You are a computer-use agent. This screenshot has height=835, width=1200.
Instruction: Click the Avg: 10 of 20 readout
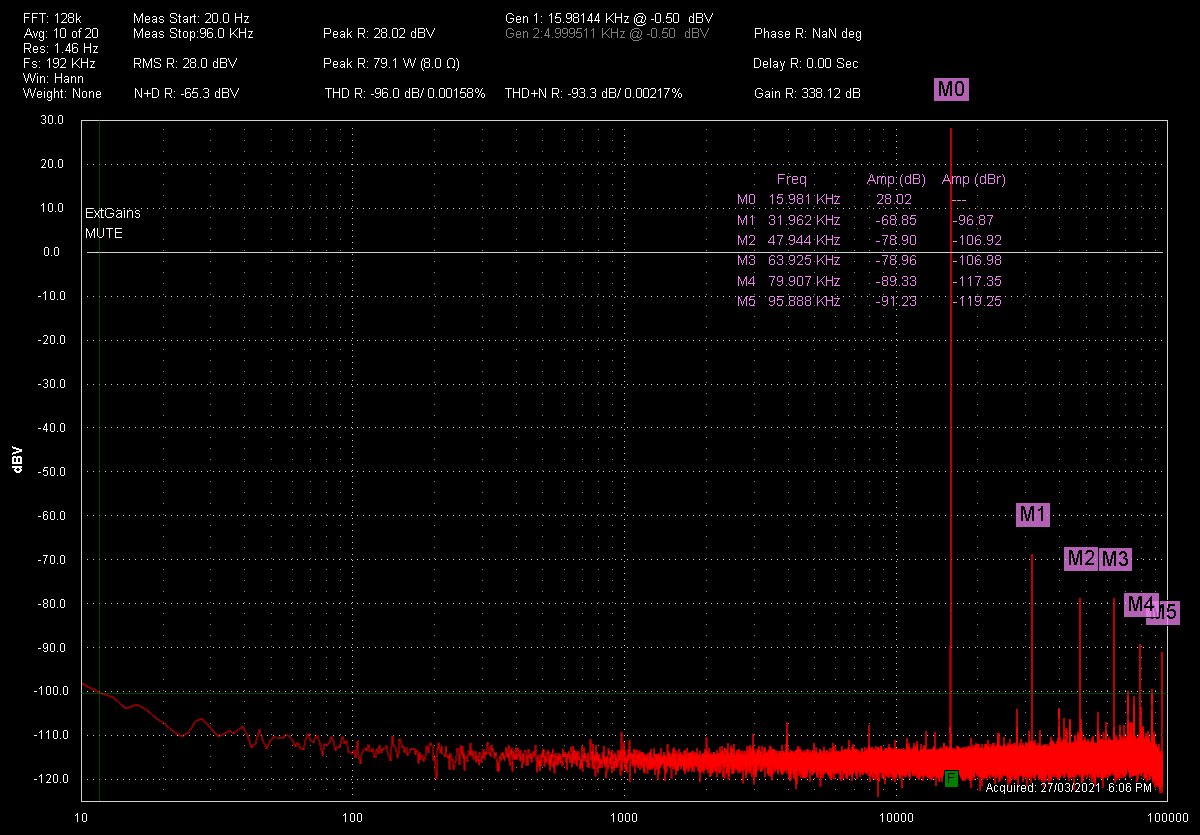point(61,33)
